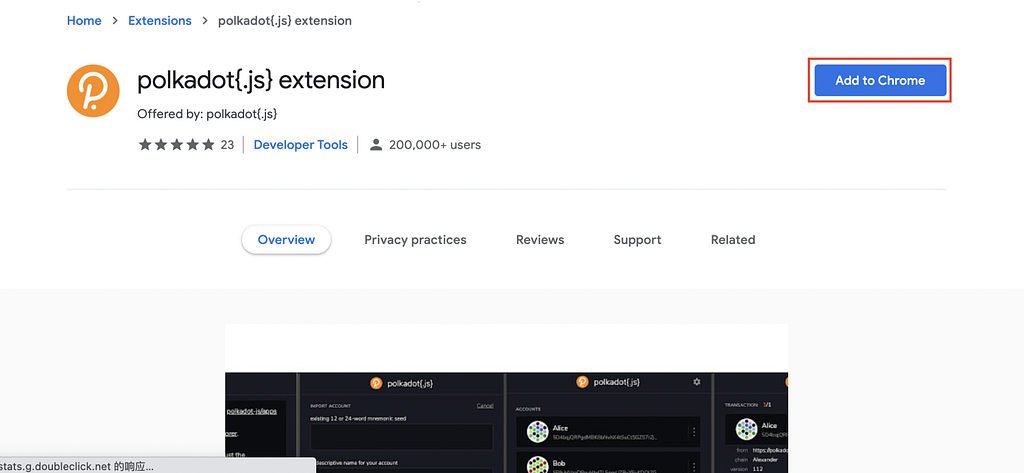Open the Reviews tab

coord(540,240)
